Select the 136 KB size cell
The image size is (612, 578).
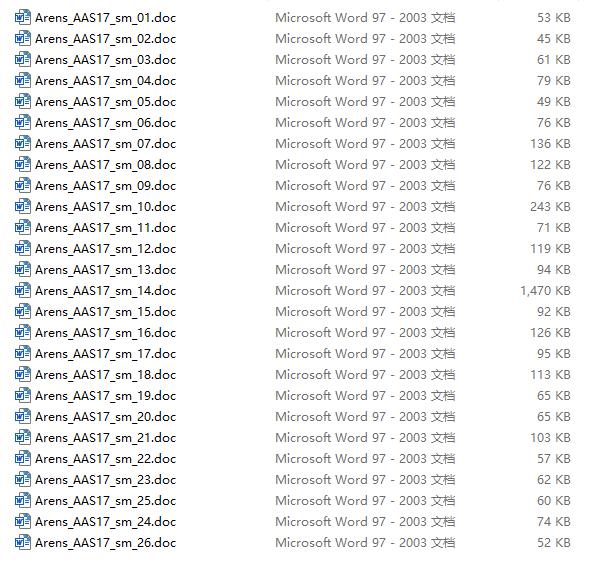(550, 144)
